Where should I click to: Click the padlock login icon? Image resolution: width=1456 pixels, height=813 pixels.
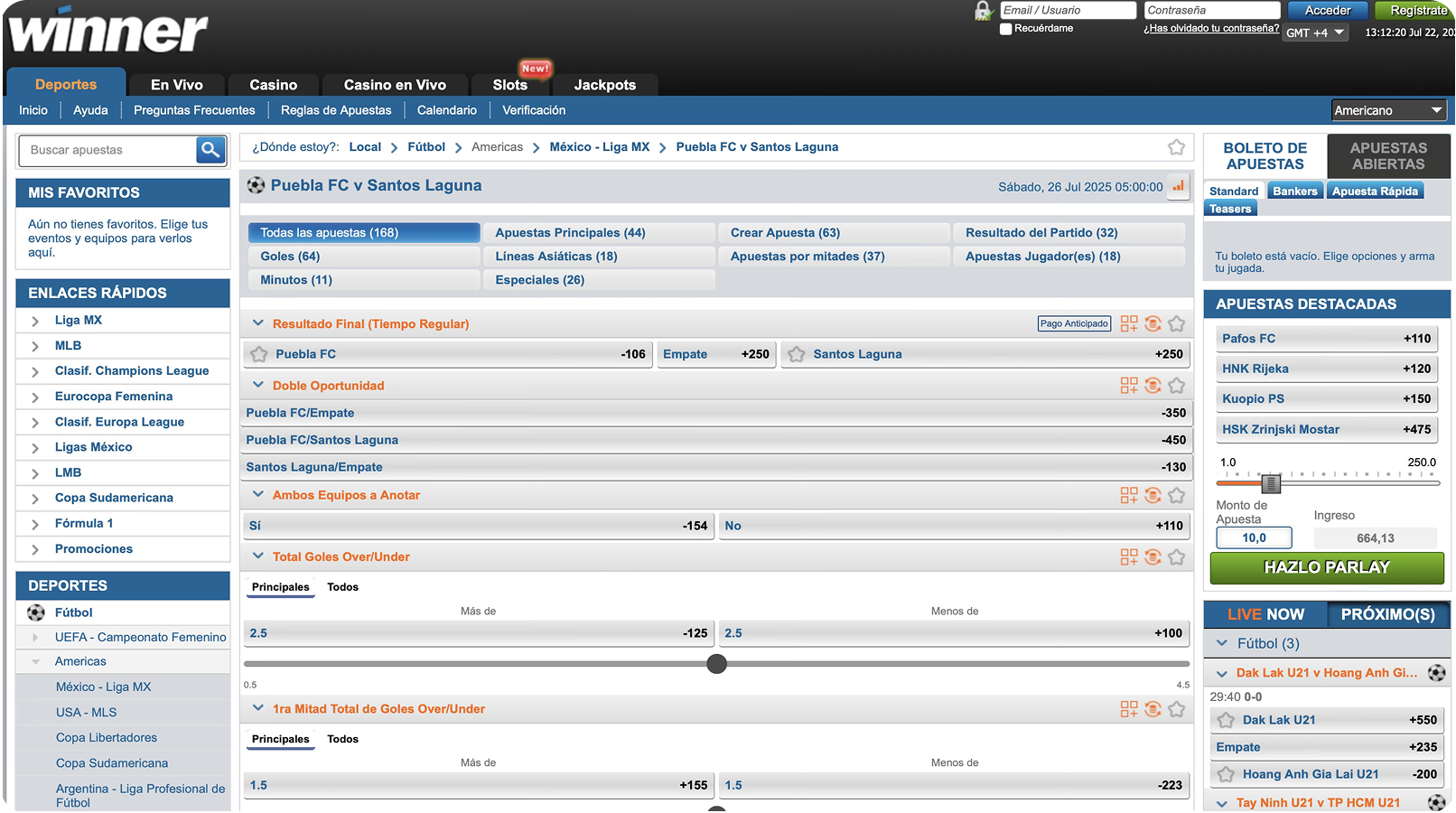983,12
